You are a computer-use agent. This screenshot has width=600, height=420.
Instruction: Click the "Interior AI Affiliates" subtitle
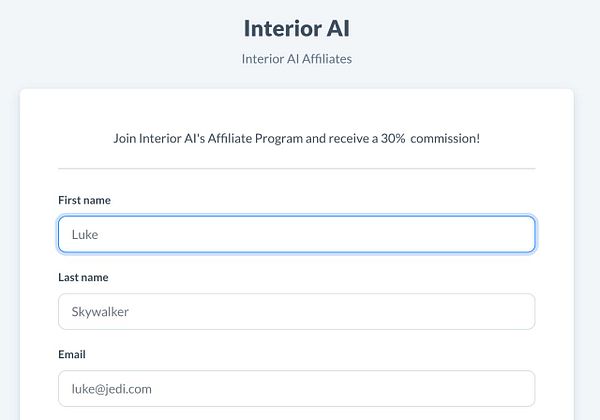click(296, 58)
